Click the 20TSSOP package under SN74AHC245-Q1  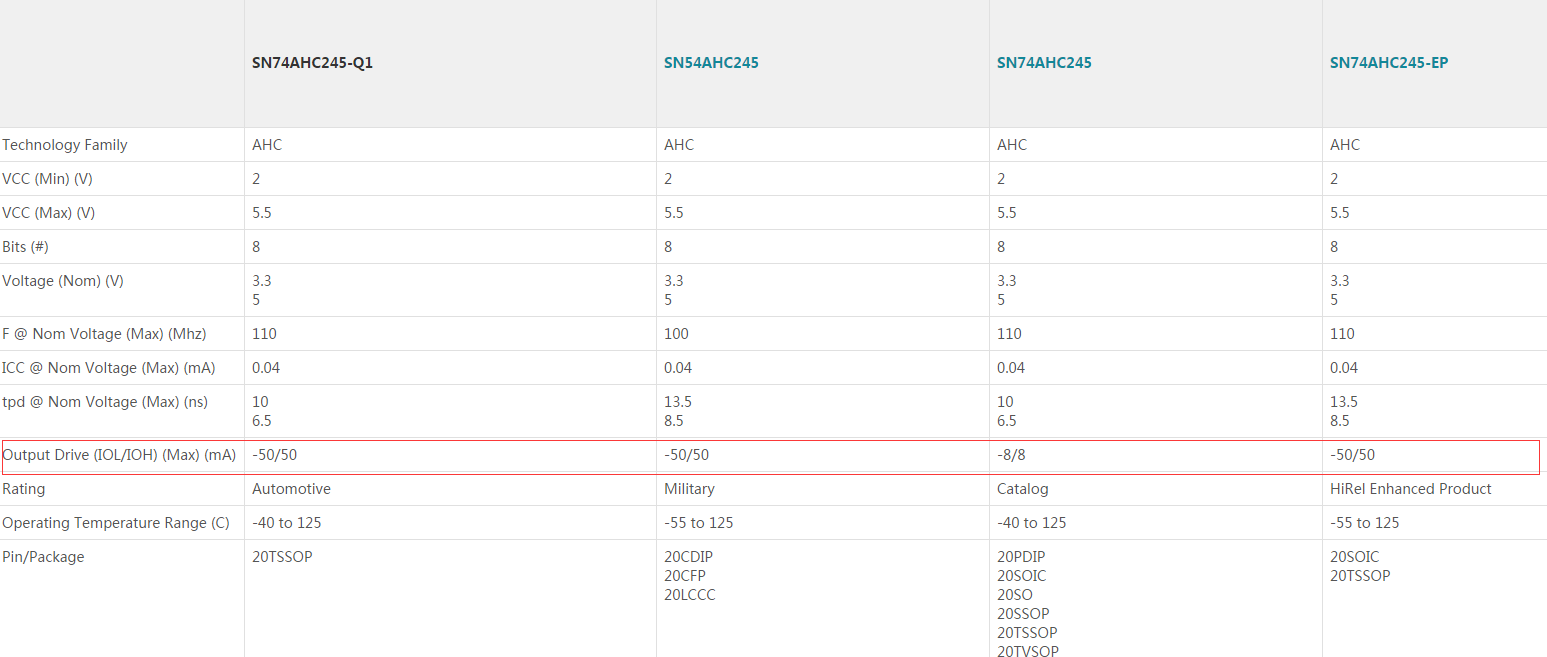click(282, 557)
